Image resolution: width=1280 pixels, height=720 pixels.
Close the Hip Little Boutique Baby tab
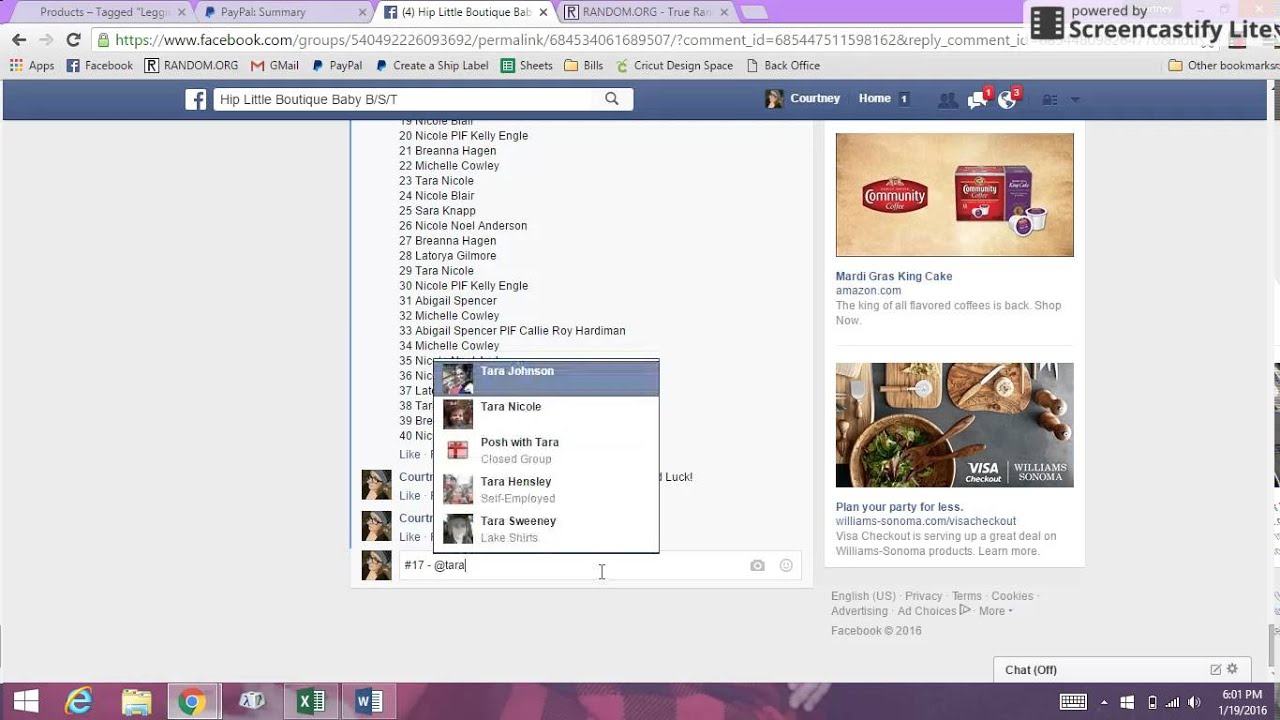coord(545,12)
